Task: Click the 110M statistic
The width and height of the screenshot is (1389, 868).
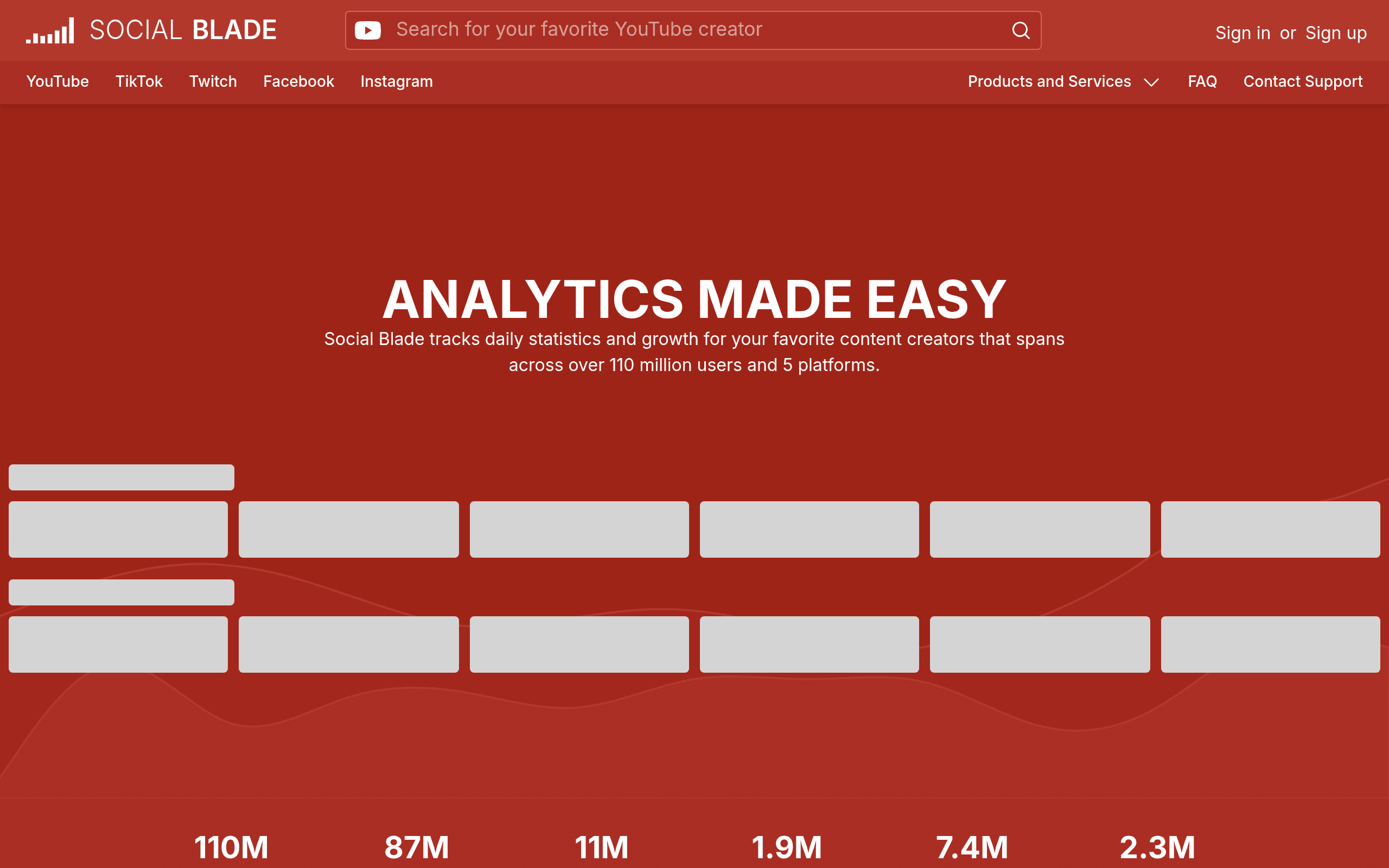Action: pyautogui.click(x=231, y=847)
